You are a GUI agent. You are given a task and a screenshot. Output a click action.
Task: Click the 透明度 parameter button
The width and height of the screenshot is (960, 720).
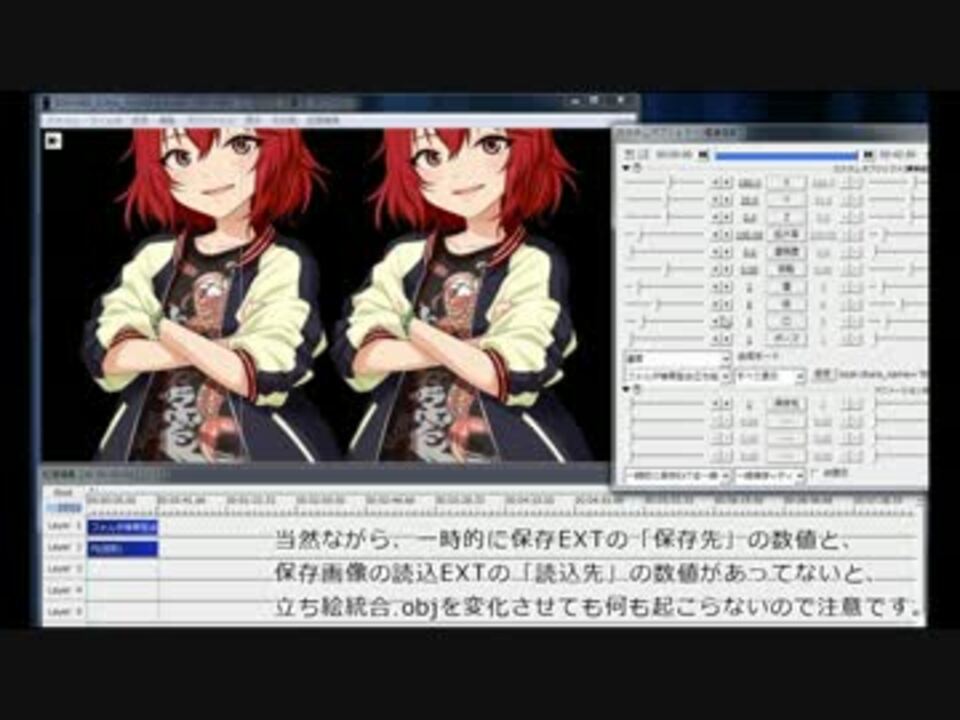point(787,252)
